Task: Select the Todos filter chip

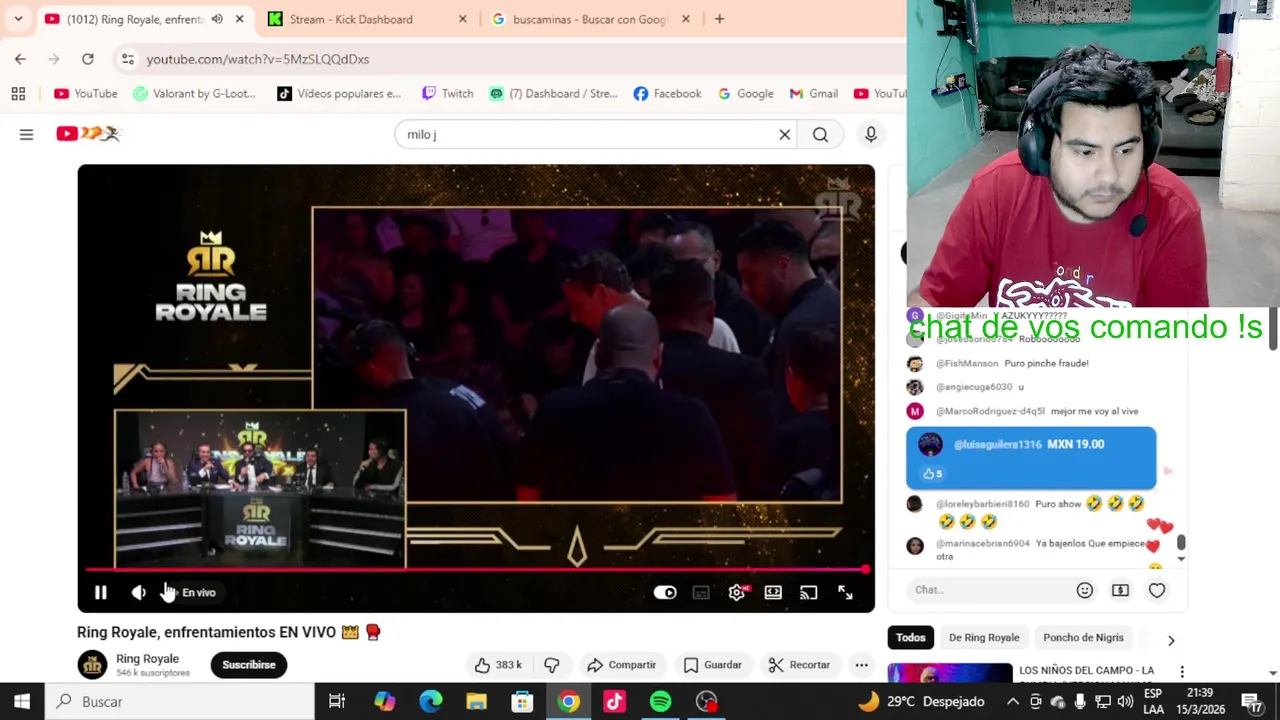Action: pyautogui.click(x=910, y=638)
